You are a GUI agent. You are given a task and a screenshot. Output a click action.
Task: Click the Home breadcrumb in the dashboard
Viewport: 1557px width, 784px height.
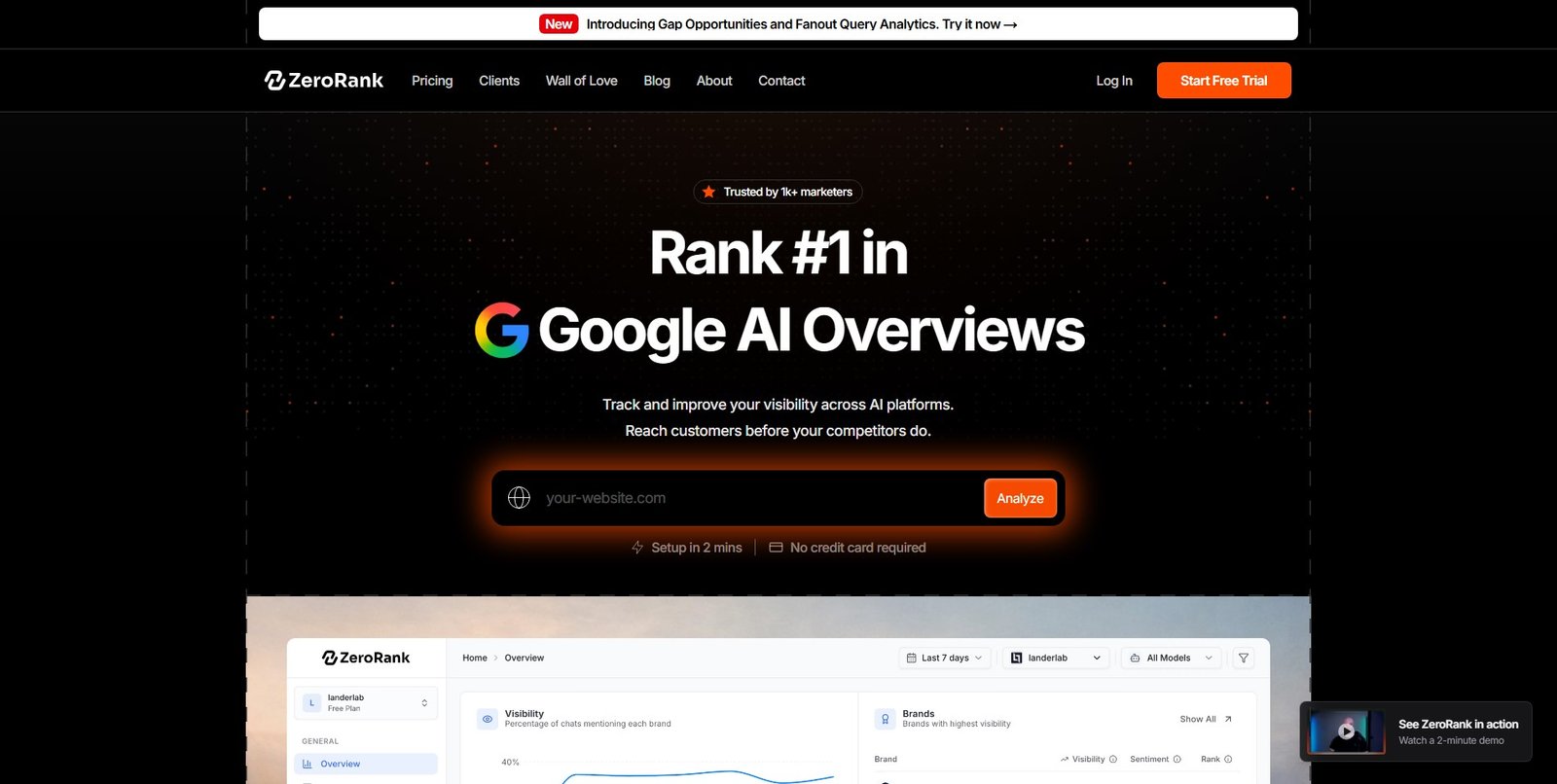[x=475, y=659]
